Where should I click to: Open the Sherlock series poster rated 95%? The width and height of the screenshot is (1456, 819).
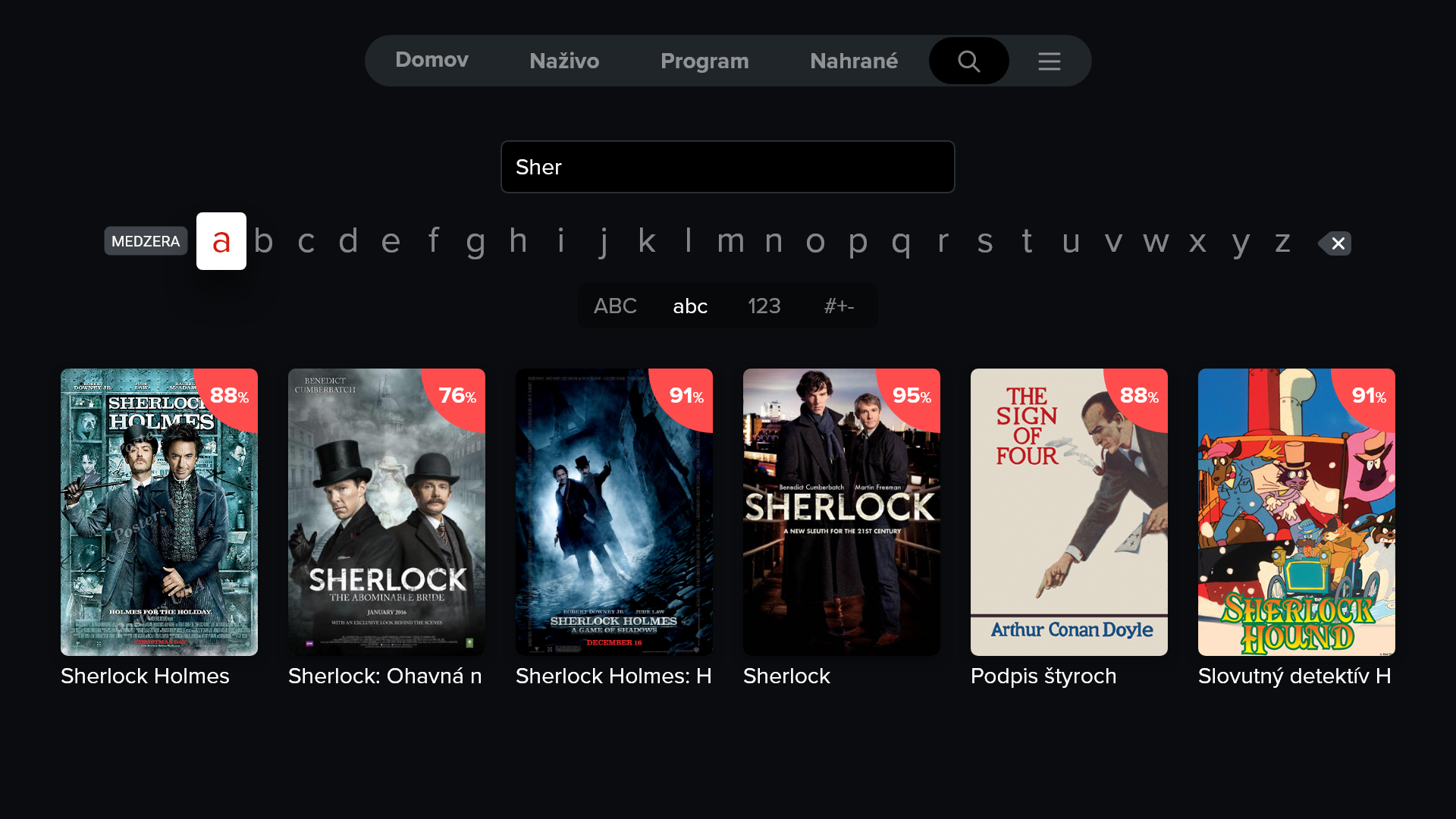point(842,512)
